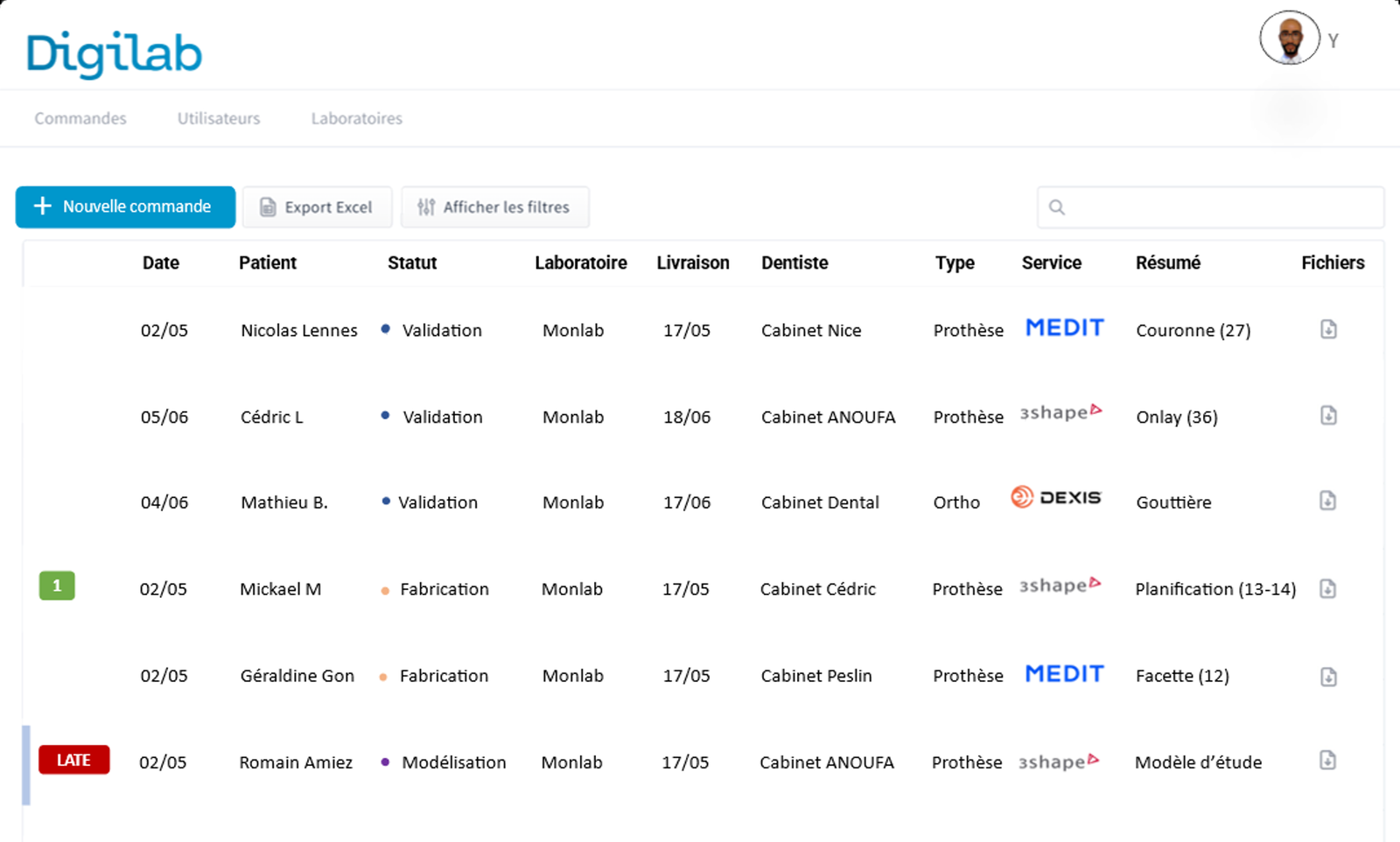The width and height of the screenshot is (1400, 842).
Task: Sort table by Livraison column header
Action: pos(692,263)
